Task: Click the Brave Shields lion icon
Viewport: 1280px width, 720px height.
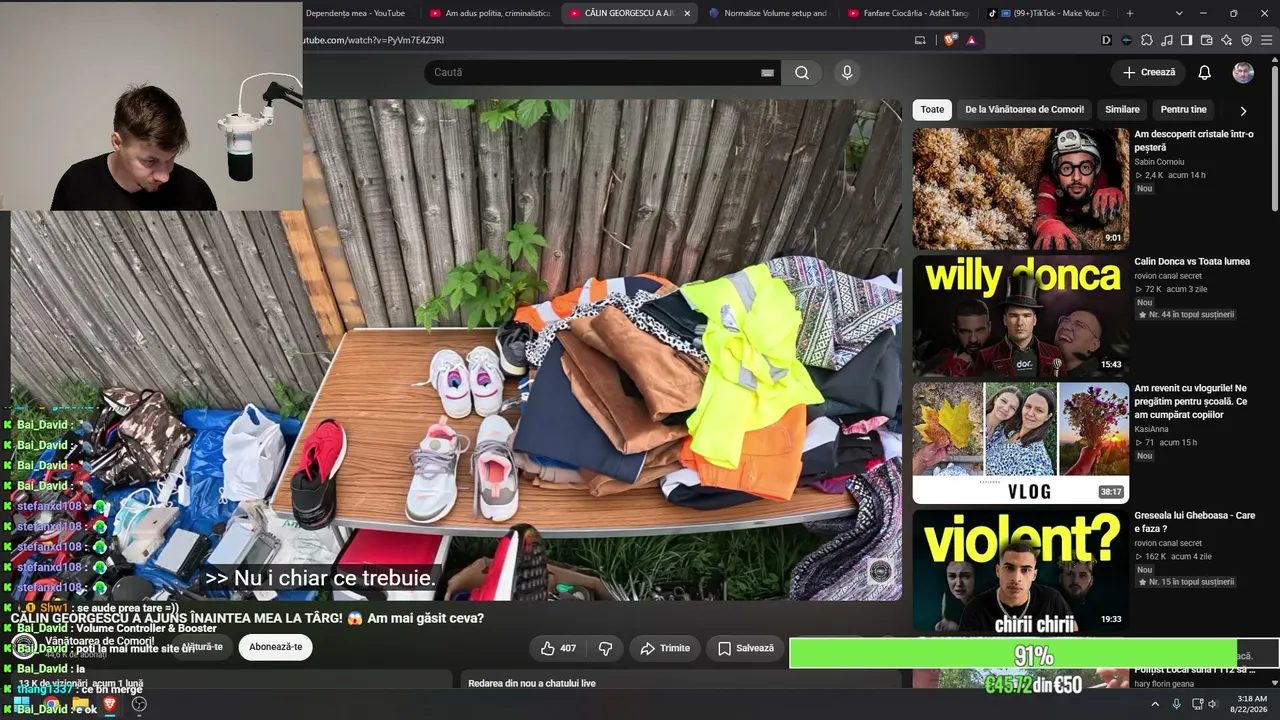Action: (x=950, y=40)
